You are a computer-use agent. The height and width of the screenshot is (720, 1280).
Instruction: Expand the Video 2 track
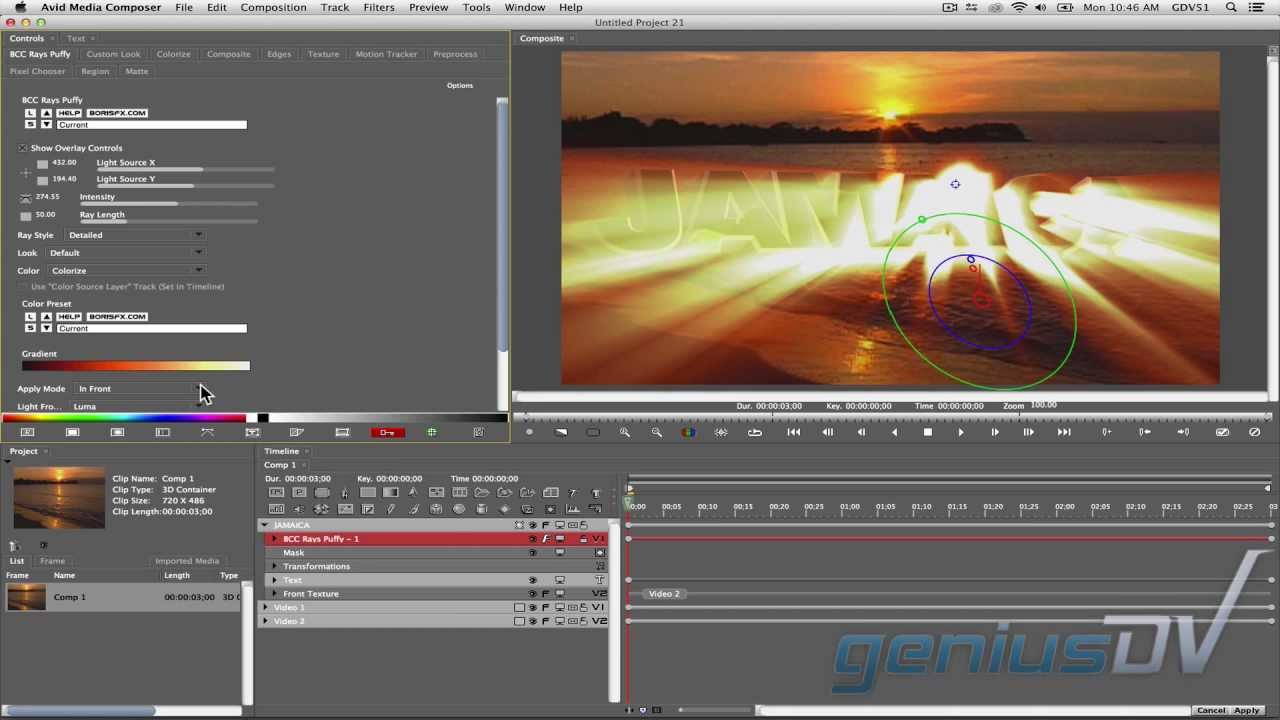click(x=265, y=621)
